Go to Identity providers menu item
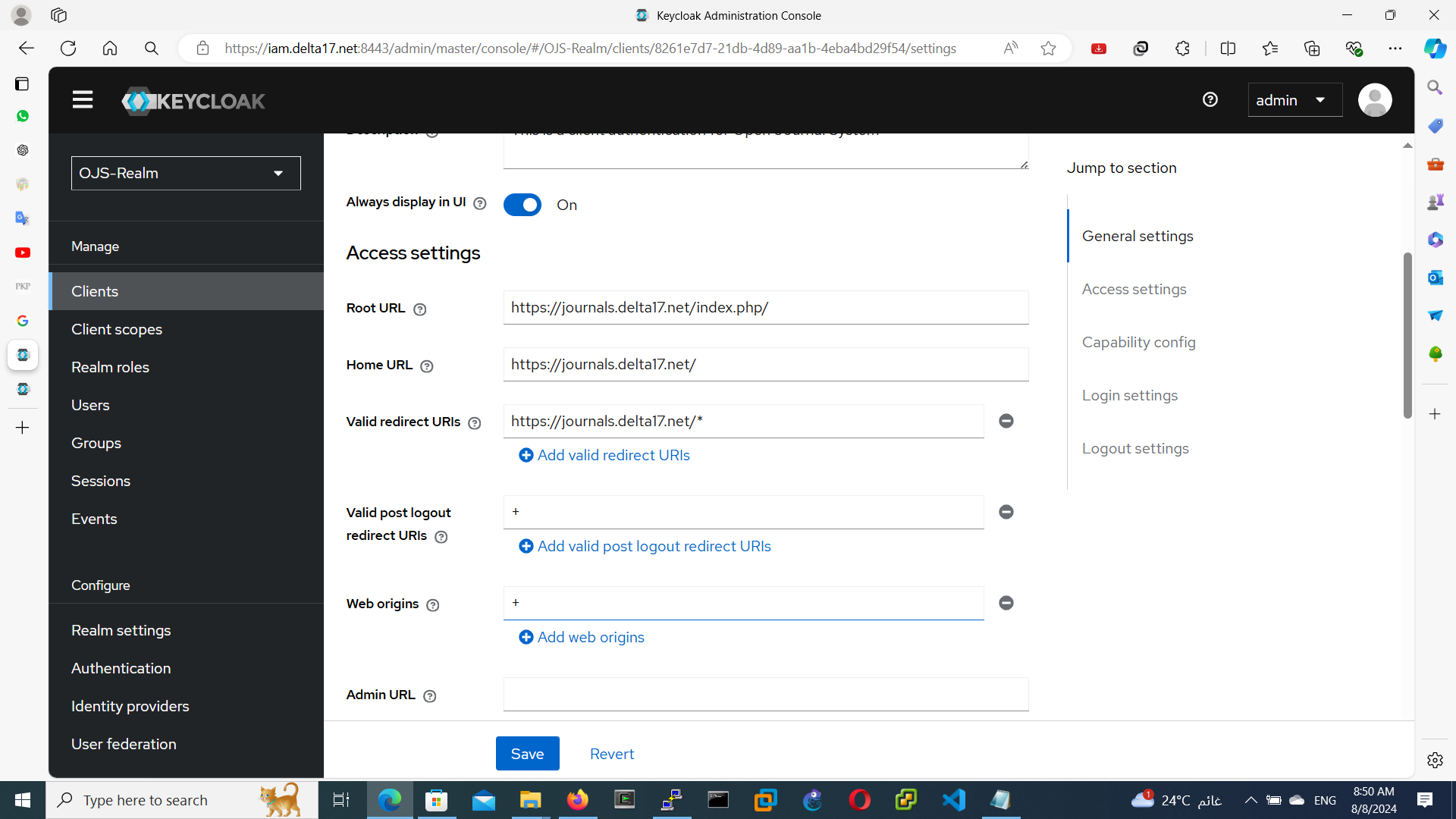Screen dimensions: 1456x819 (x=130, y=706)
